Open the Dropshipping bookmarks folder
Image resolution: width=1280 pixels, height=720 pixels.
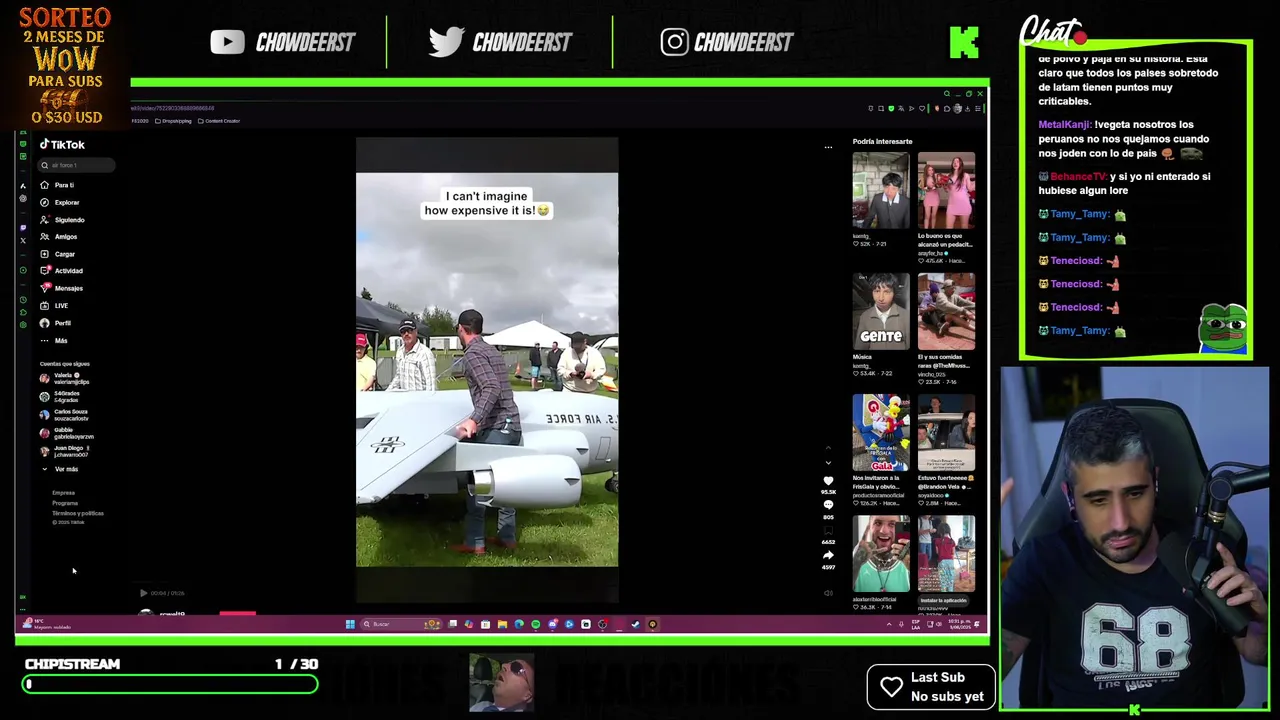(174, 121)
